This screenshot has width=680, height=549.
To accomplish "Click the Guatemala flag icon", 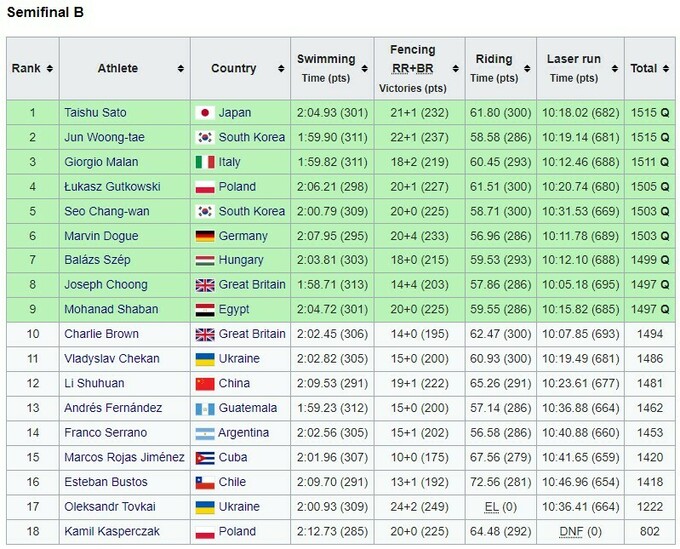I will (x=203, y=408).
